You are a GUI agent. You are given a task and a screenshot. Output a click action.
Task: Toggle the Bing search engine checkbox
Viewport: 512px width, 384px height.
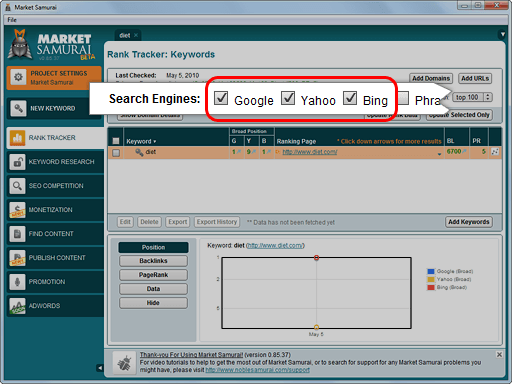[x=350, y=98]
